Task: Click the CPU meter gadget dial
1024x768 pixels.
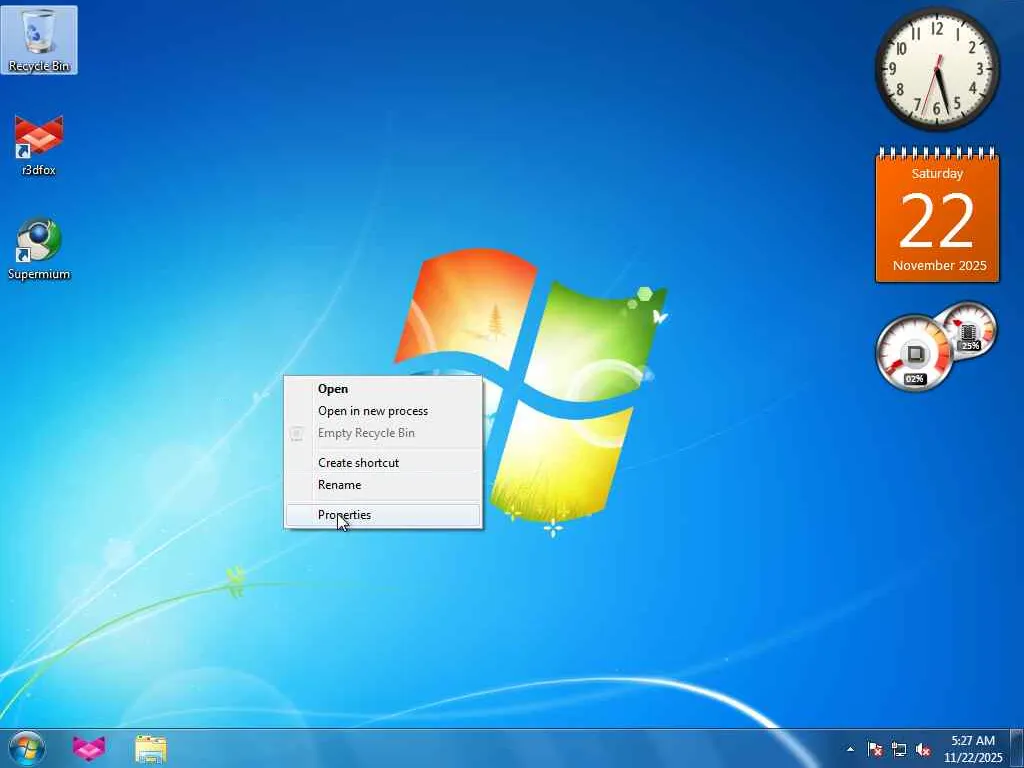Action: point(914,353)
